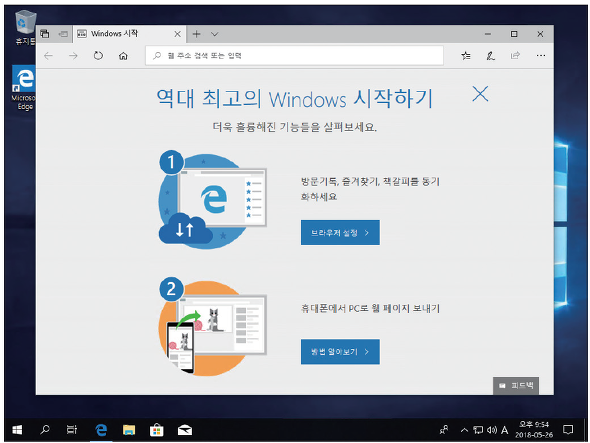Click the add web notes pen icon
Image resolution: width=590 pixels, height=443 pixels.
click(490, 56)
